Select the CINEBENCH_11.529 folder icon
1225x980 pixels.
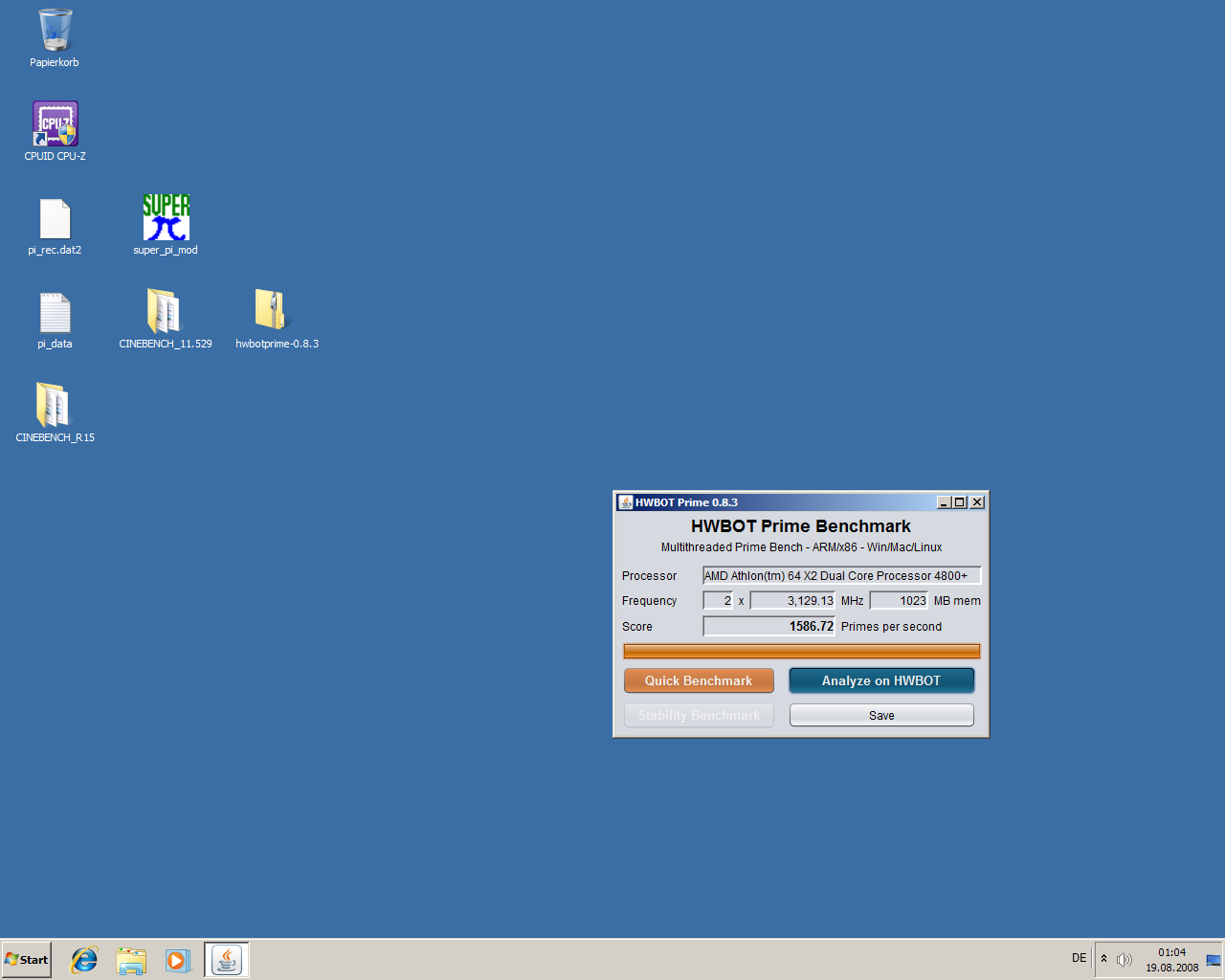(x=166, y=320)
